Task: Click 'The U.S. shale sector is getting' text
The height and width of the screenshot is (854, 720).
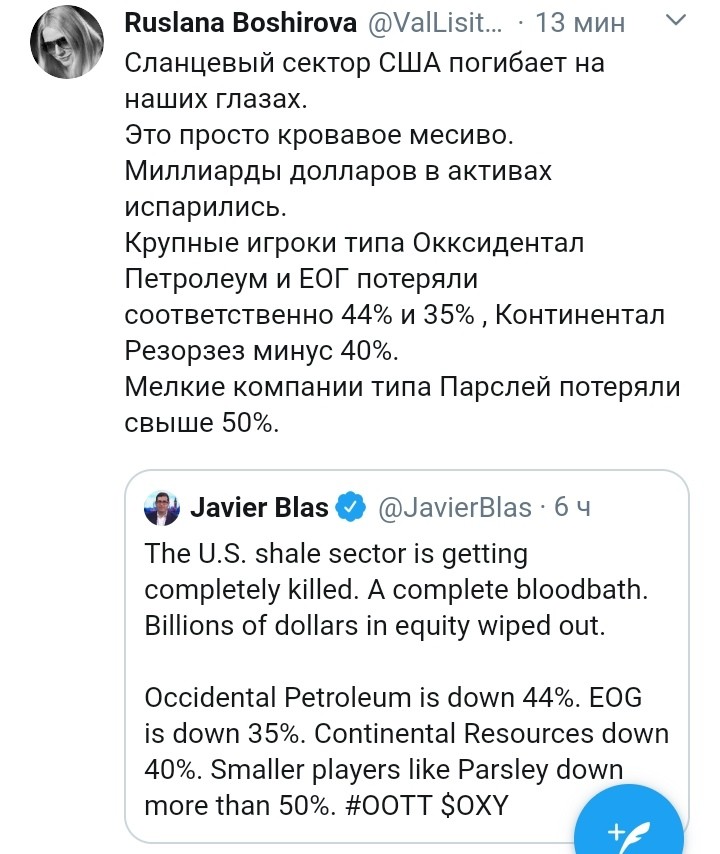Action: (x=336, y=553)
